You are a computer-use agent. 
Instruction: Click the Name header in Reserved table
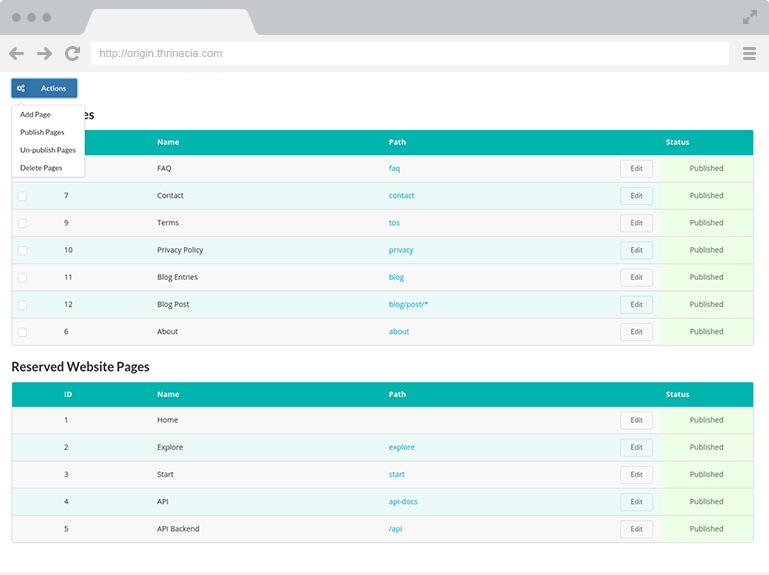tap(168, 394)
